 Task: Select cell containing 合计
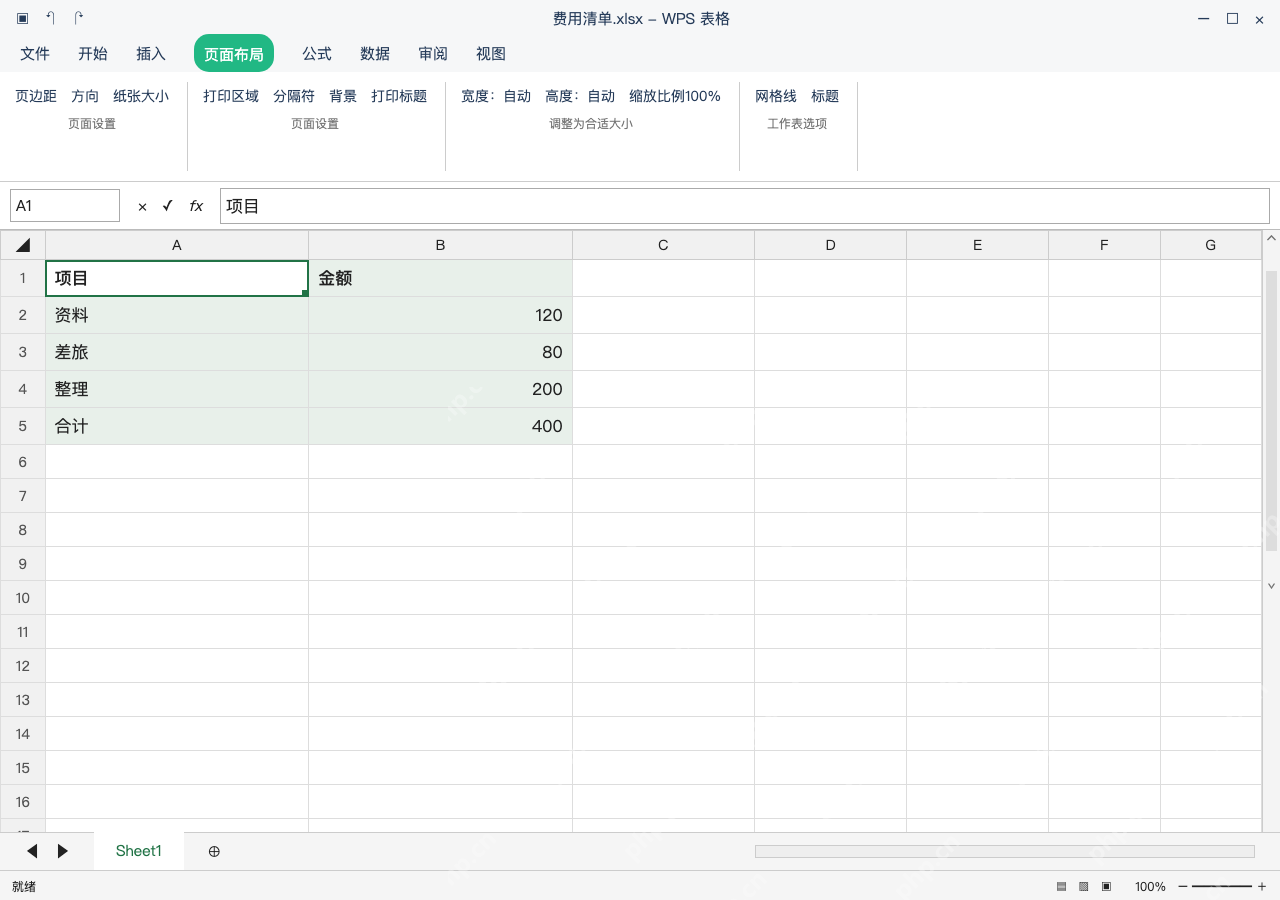point(177,426)
